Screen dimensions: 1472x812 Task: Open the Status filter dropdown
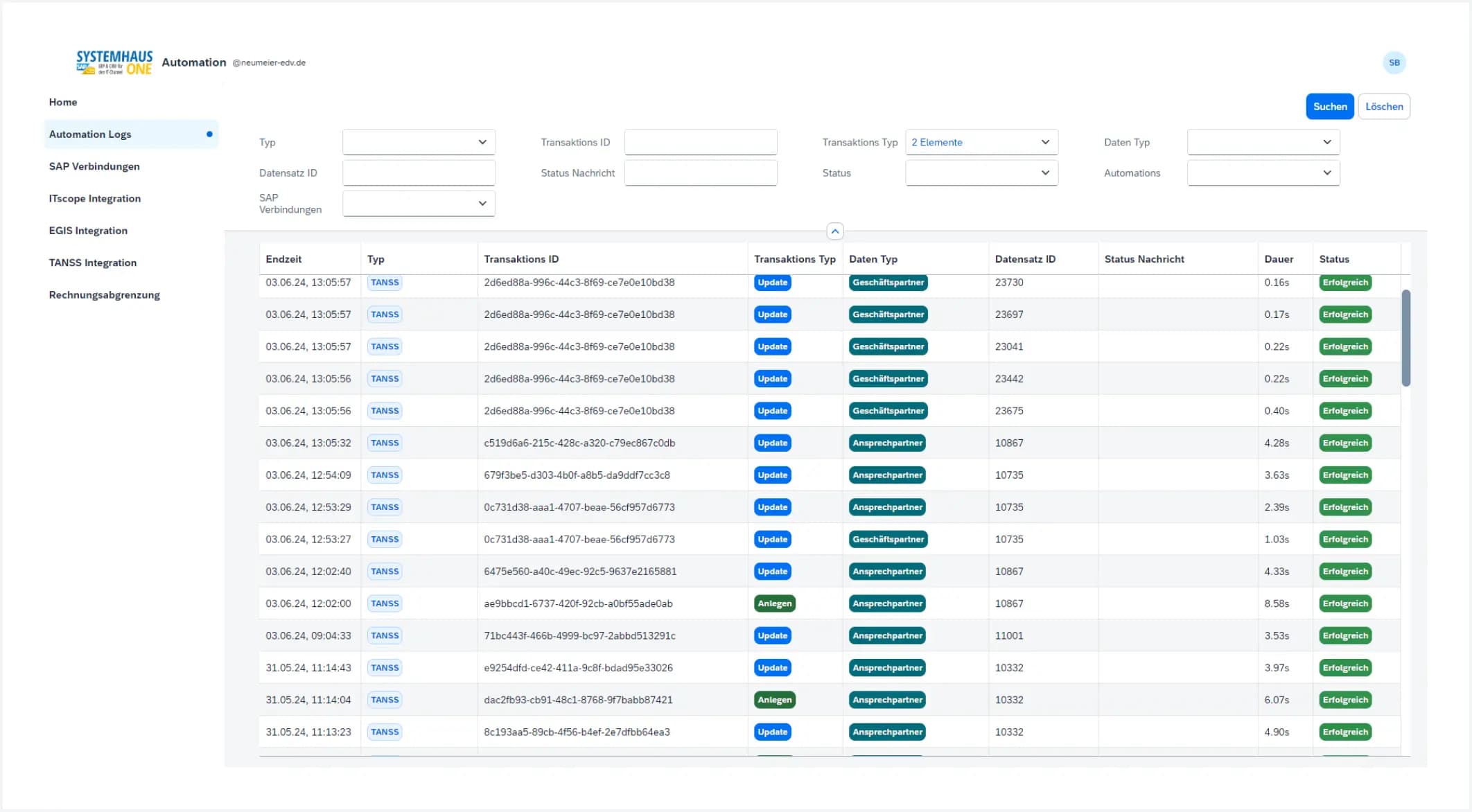pos(981,173)
